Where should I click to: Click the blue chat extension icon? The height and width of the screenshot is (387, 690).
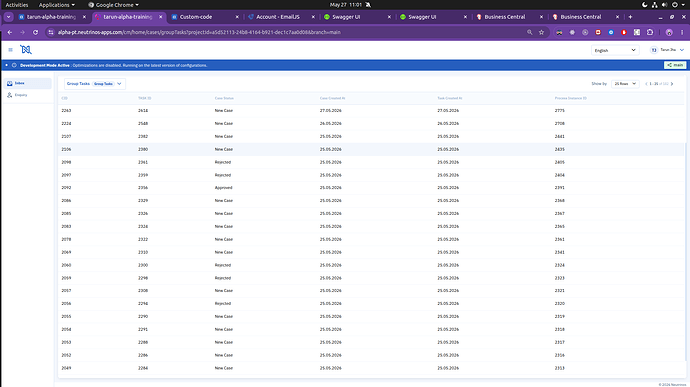tap(611, 32)
